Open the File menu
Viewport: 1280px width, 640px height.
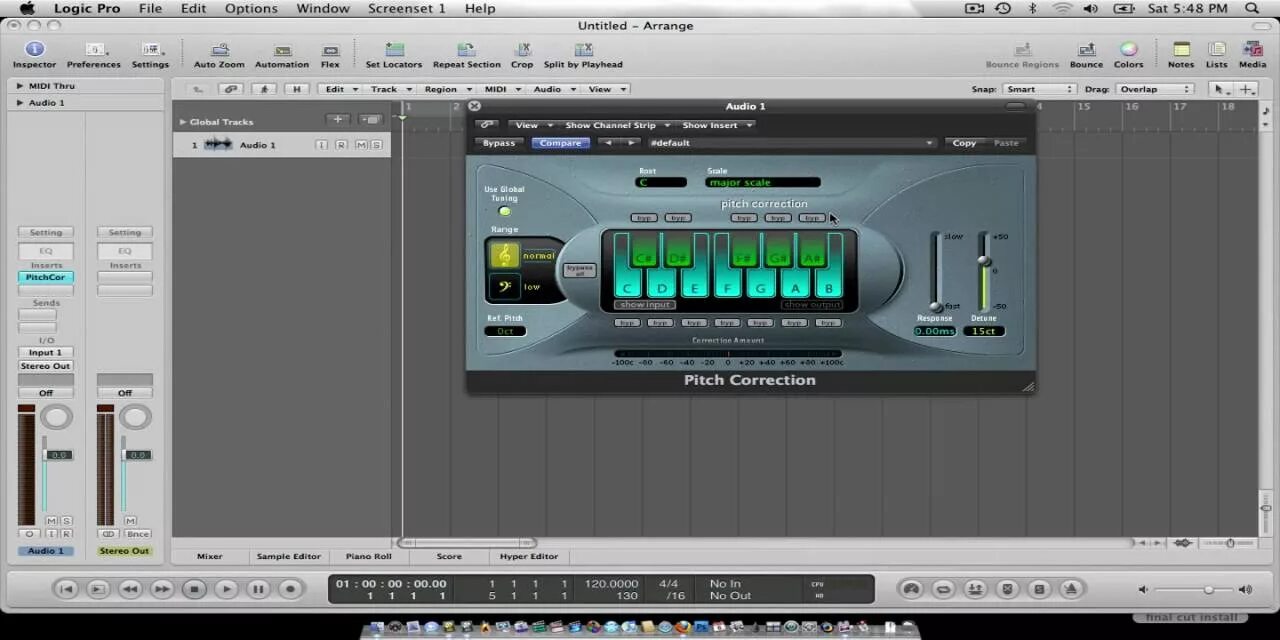pyautogui.click(x=150, y=8)
